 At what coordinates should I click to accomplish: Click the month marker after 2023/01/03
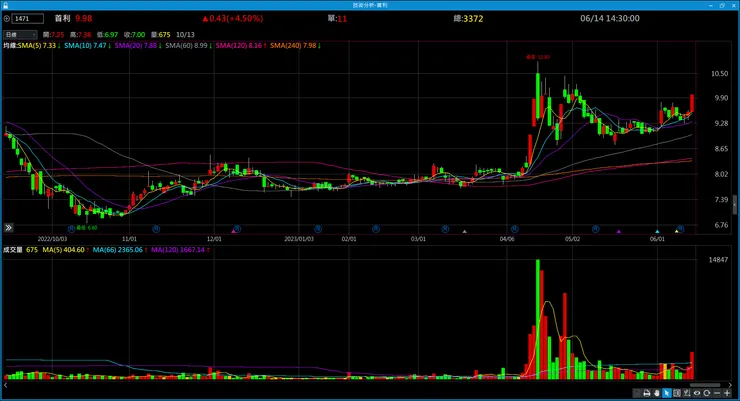point(318,229)
